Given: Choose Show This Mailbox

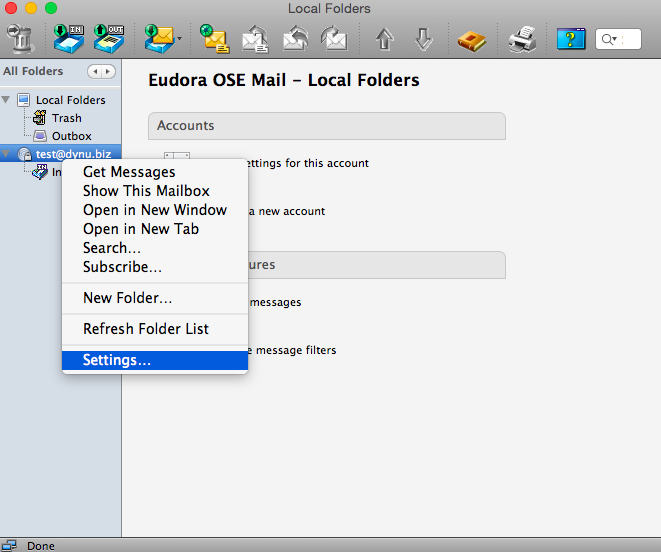Looking at the screenshot, I should tap(155, 191).
